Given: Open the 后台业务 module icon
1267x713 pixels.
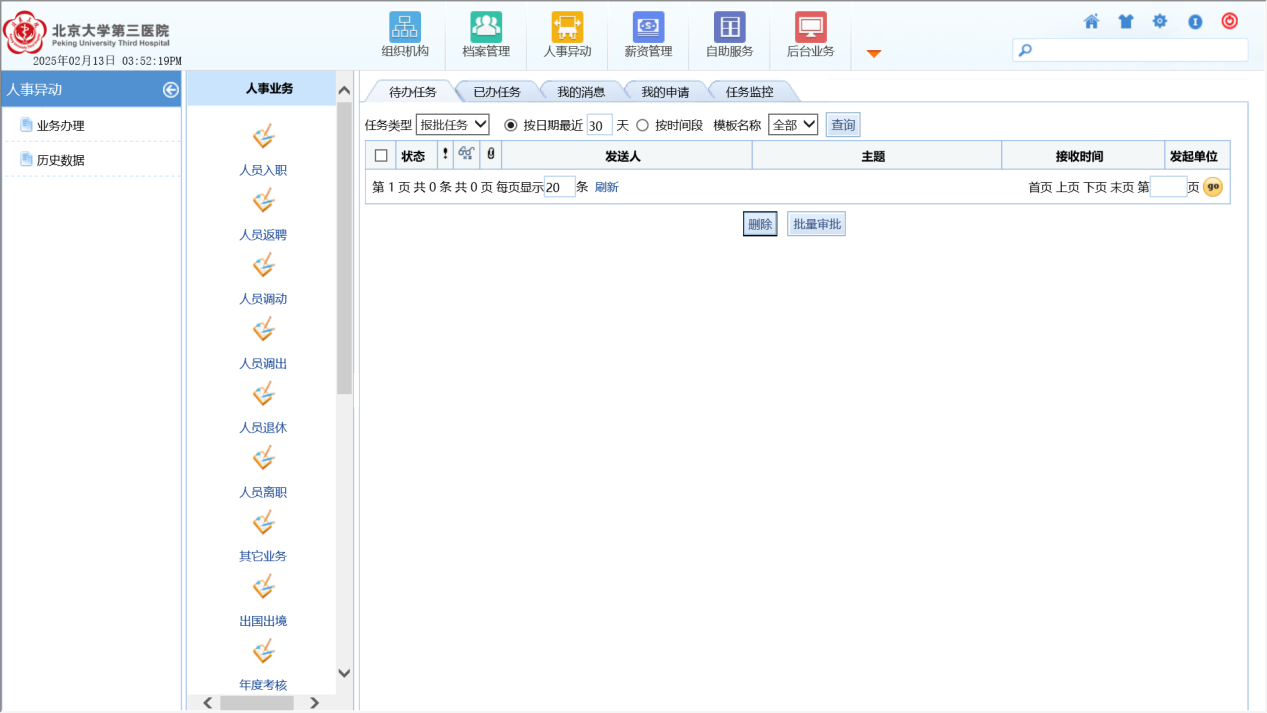Looking at the screenshot, I should [x=810, y=28].
